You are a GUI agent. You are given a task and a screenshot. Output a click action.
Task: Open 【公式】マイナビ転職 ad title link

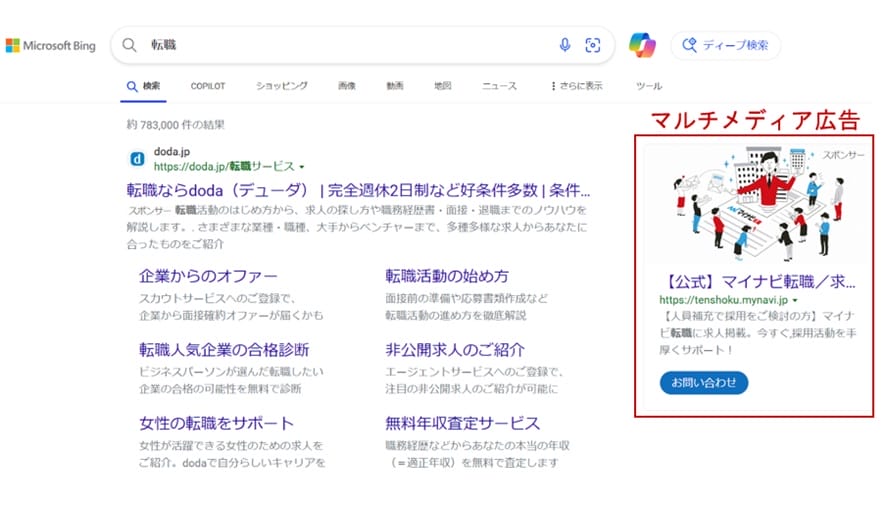point(758,281)
